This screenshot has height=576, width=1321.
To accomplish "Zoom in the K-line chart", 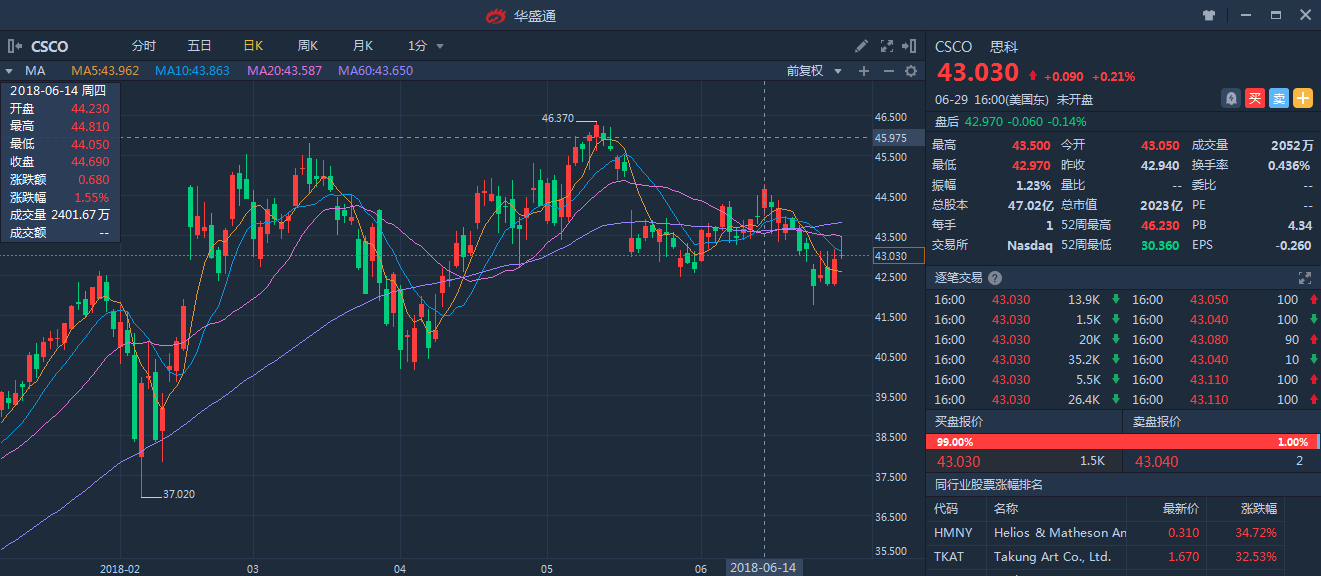I will pos(864,71).
